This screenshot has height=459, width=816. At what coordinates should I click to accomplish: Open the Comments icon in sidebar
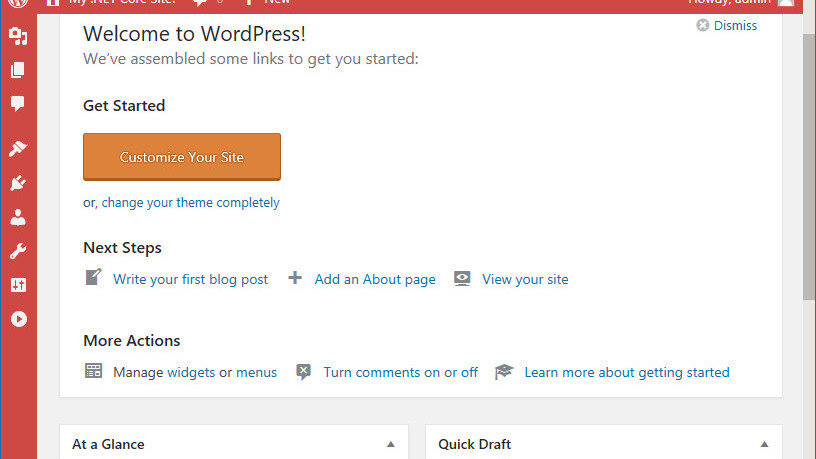coord(18,104)
